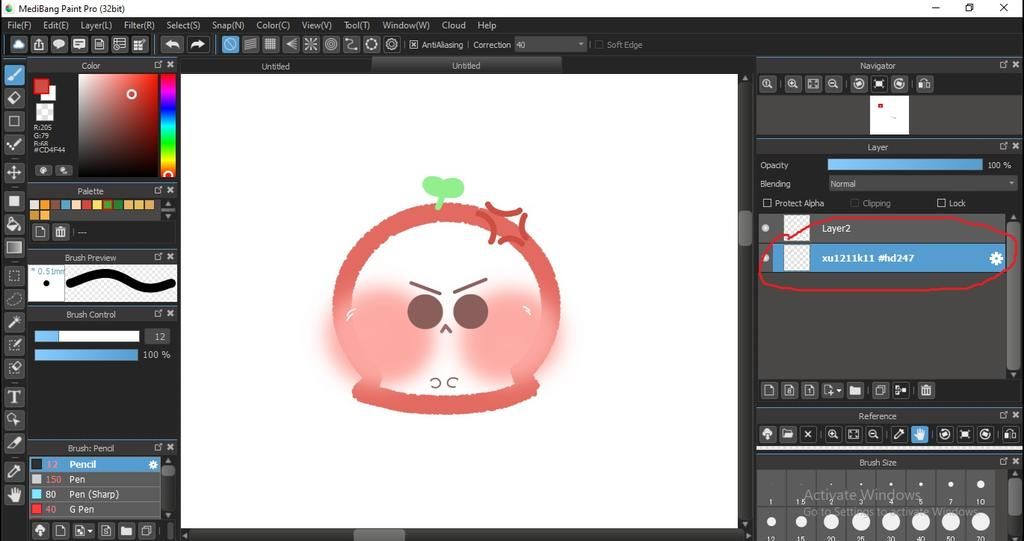
Task: Select the Eraser tool
Action: coord(14,98)
